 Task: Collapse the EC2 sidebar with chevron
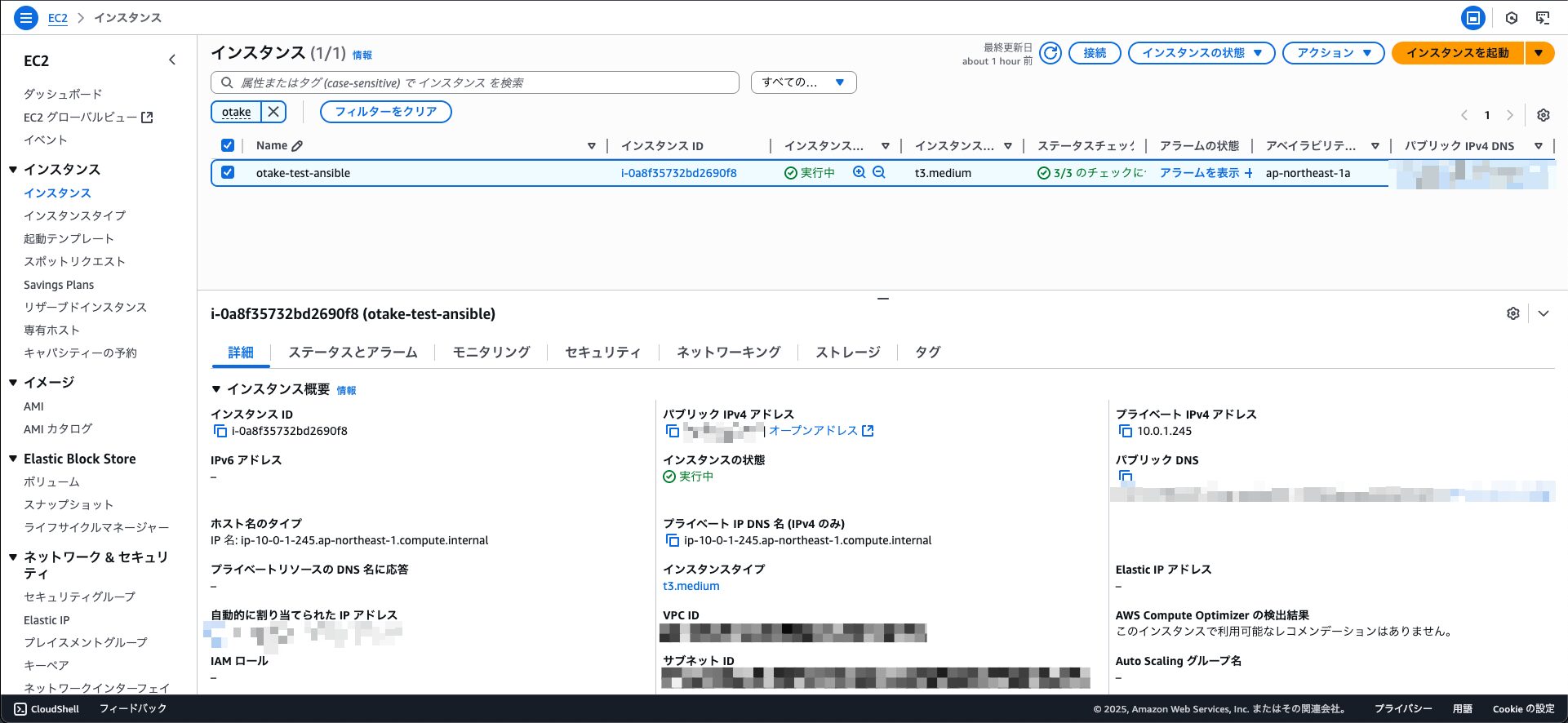(172, 60)
